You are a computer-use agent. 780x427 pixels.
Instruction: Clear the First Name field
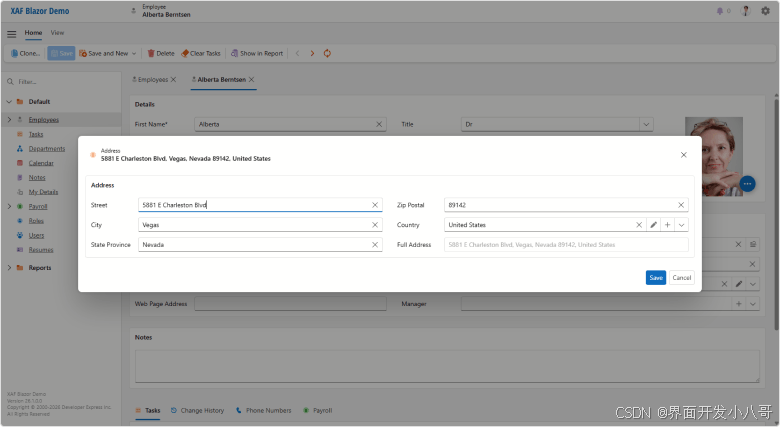[379, 124]
